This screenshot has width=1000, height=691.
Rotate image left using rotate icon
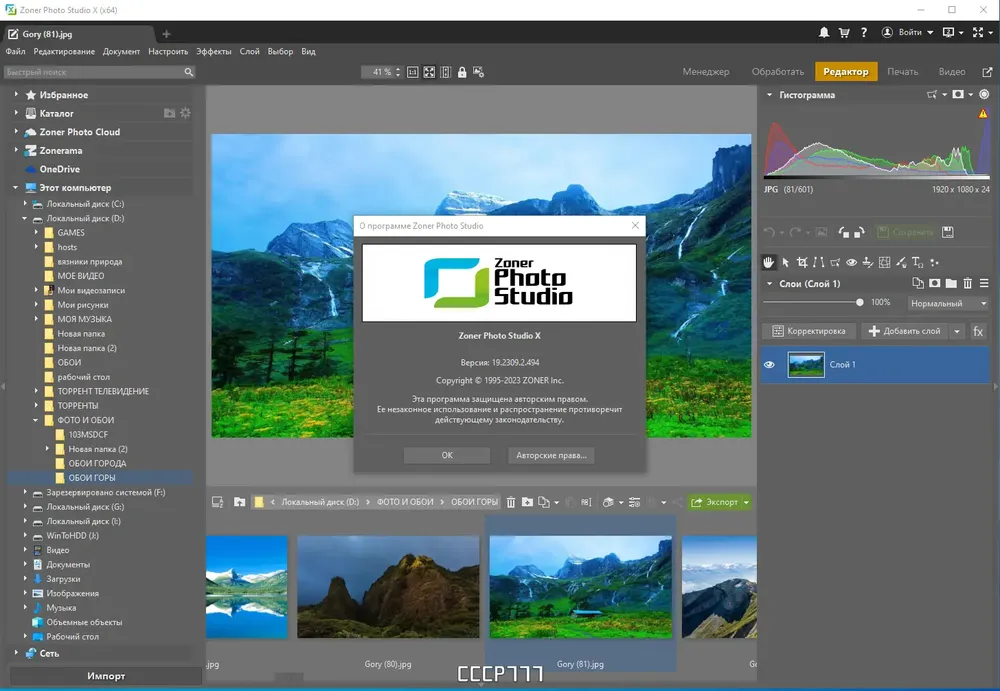844,232
